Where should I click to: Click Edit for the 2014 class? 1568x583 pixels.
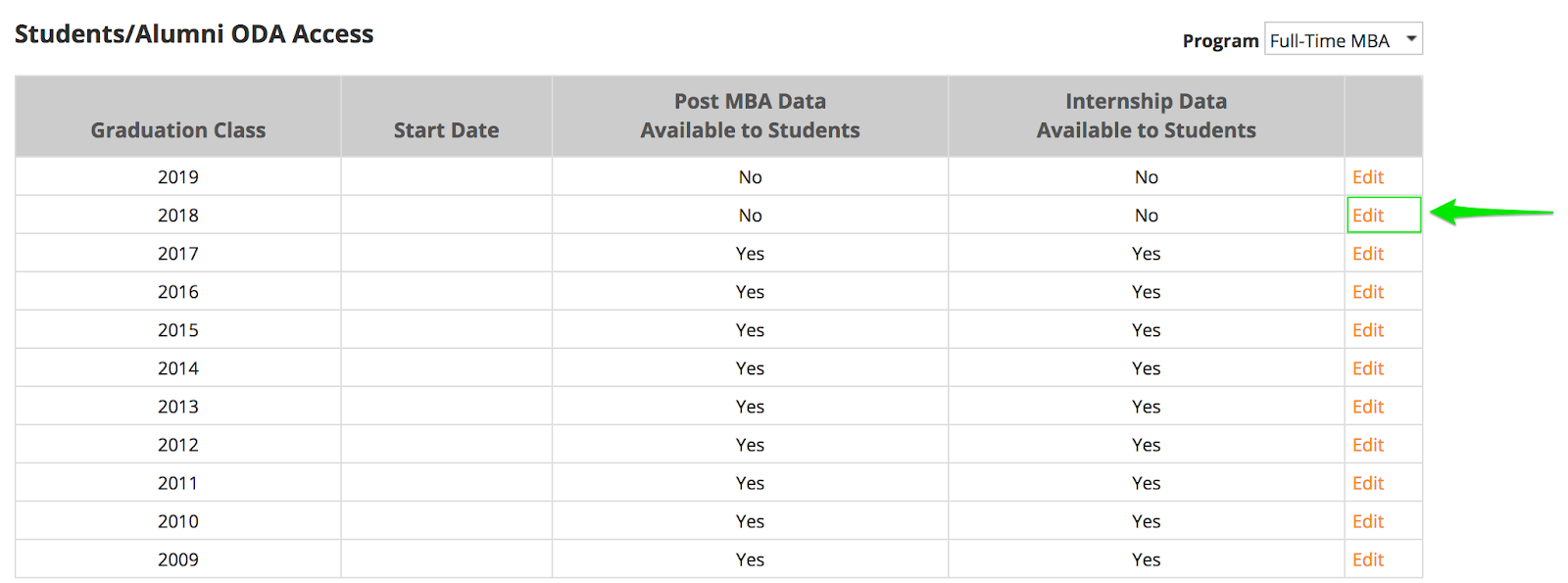[x=1367, y=368]
